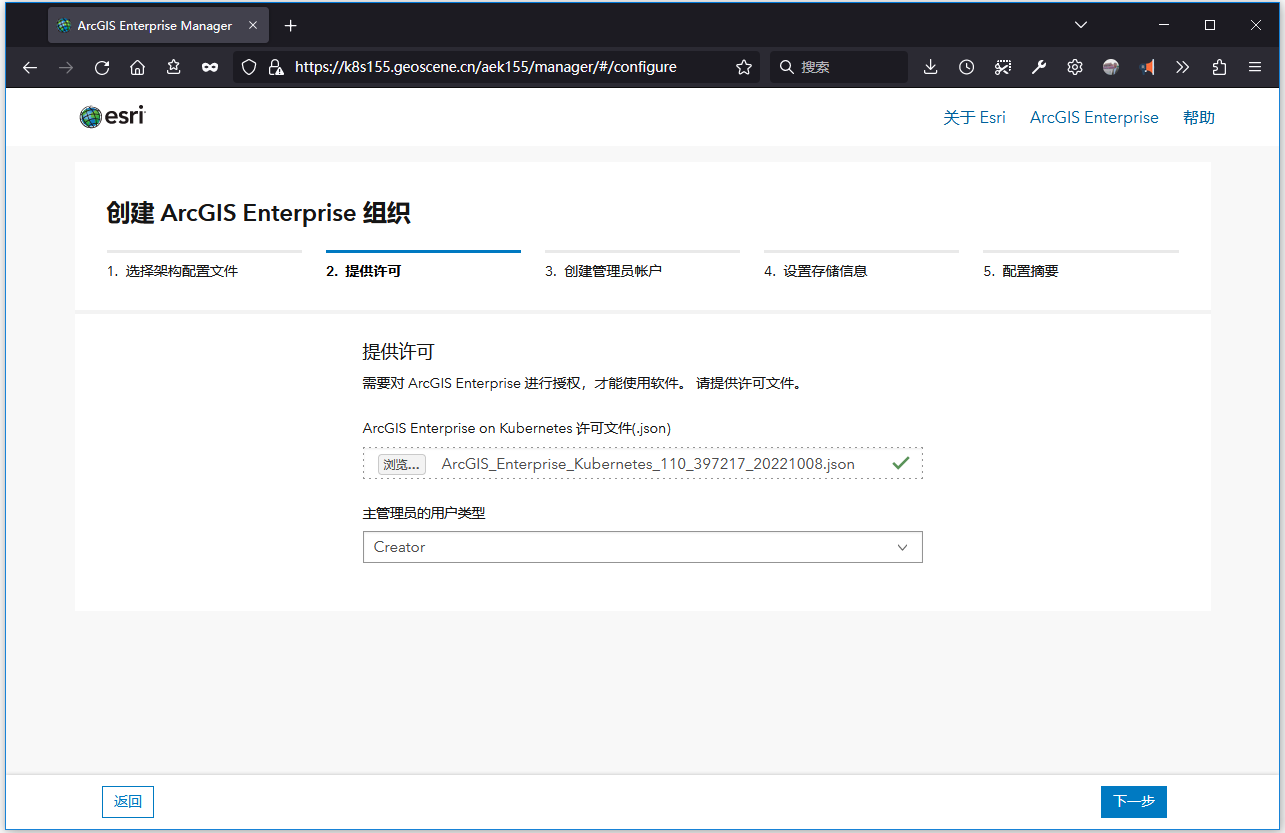Click the screenshot scissors icon
This screenshot has height=833, width=1285.
click(x=1002, y=67)
